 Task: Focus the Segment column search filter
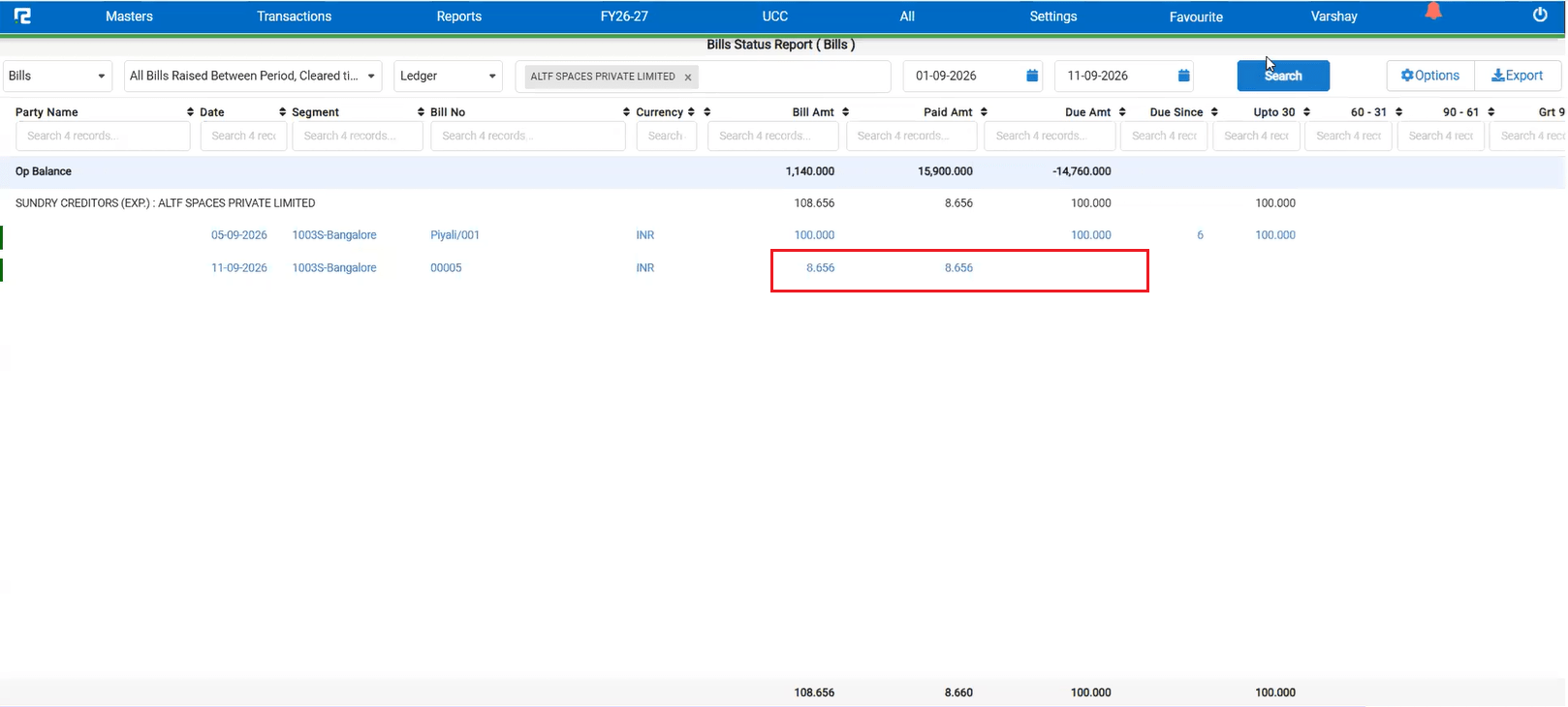point(358,137)
